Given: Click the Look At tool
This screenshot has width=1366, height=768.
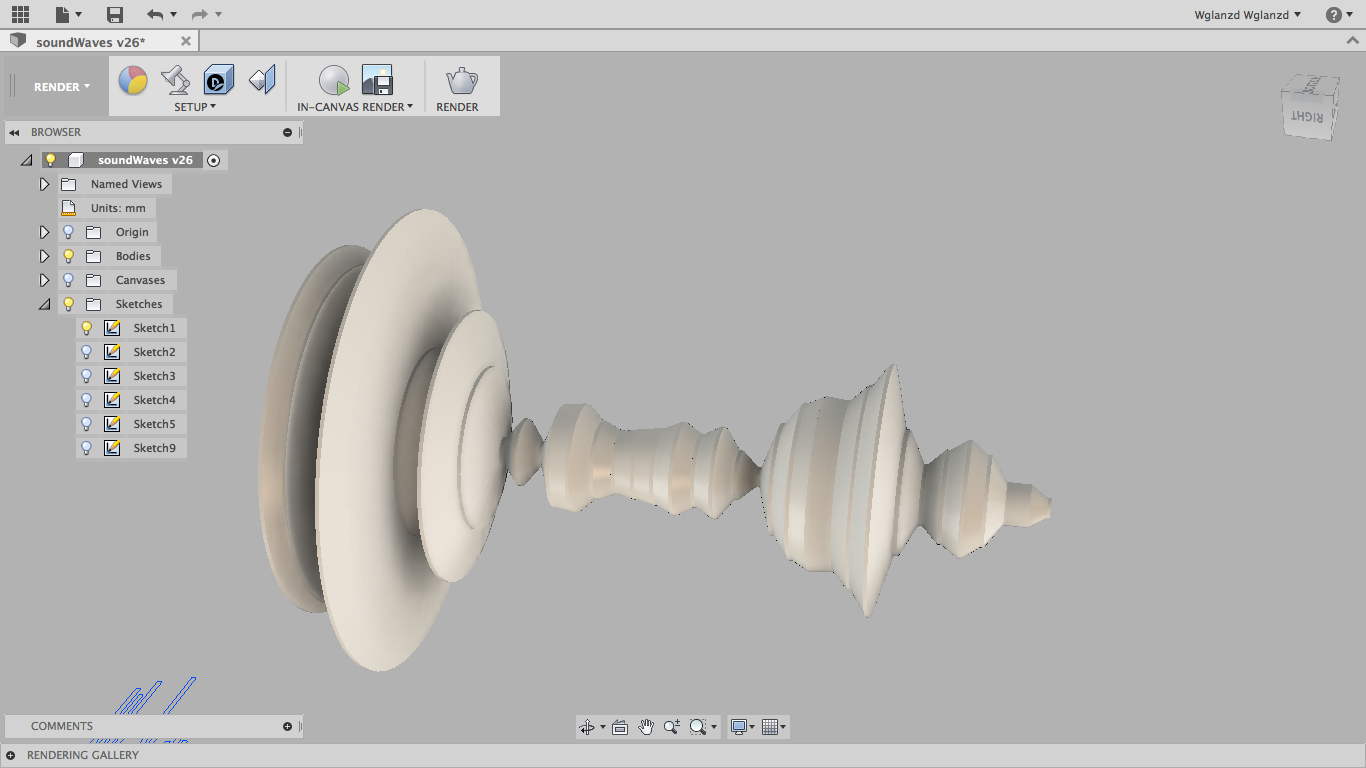Looking at the screenshot, I should point(620,727).
